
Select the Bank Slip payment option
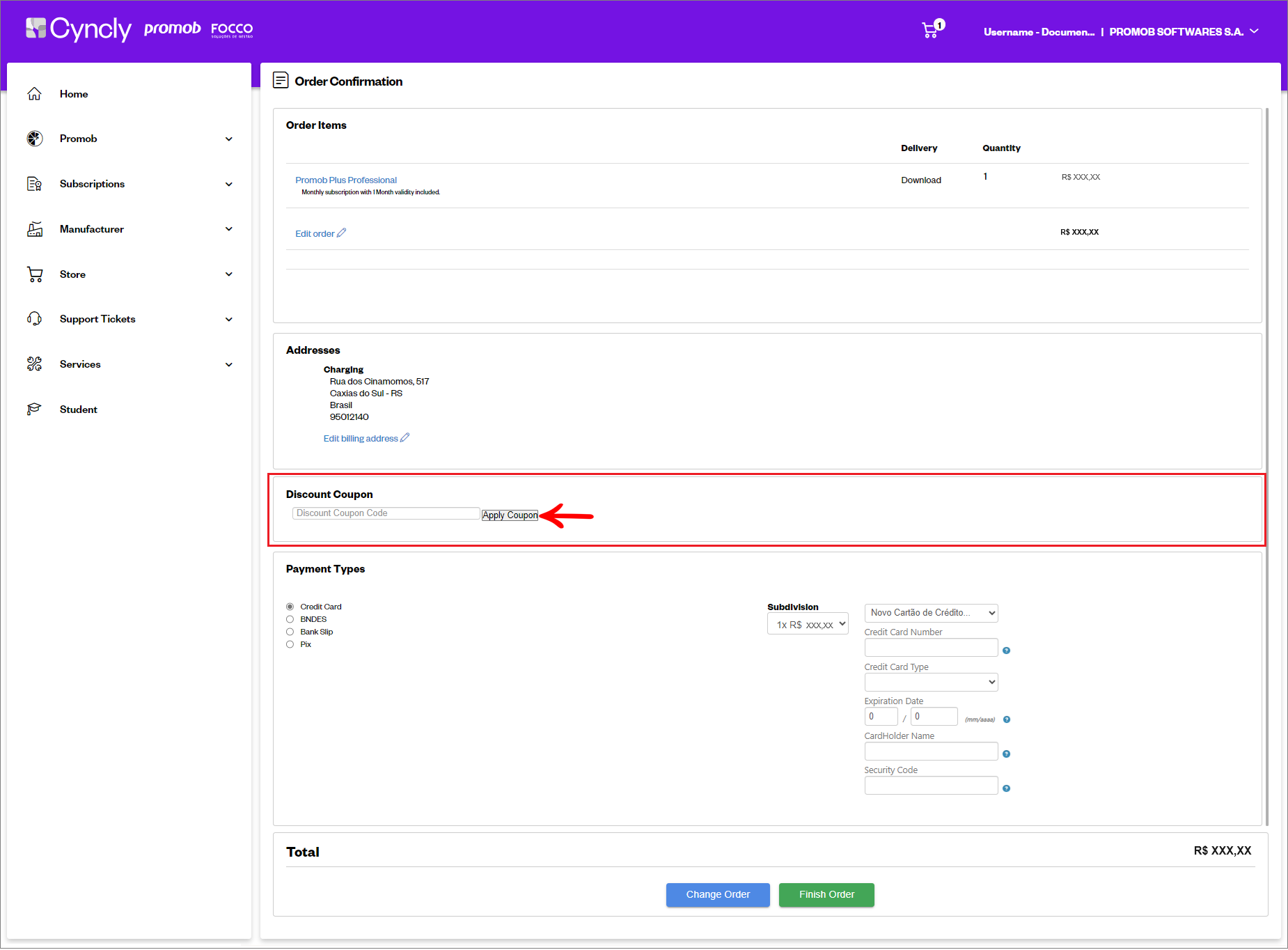click(290, 632)
